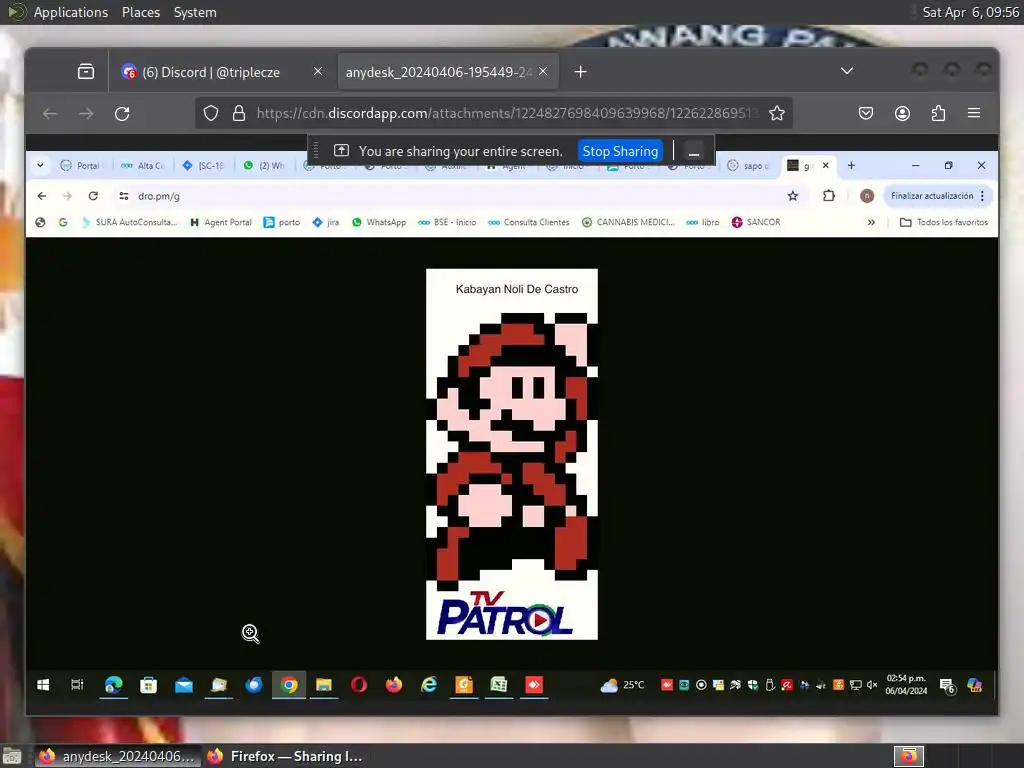Open Chrome three-dot menu
Screen dimensions: 1024x768
click(982, 196)
